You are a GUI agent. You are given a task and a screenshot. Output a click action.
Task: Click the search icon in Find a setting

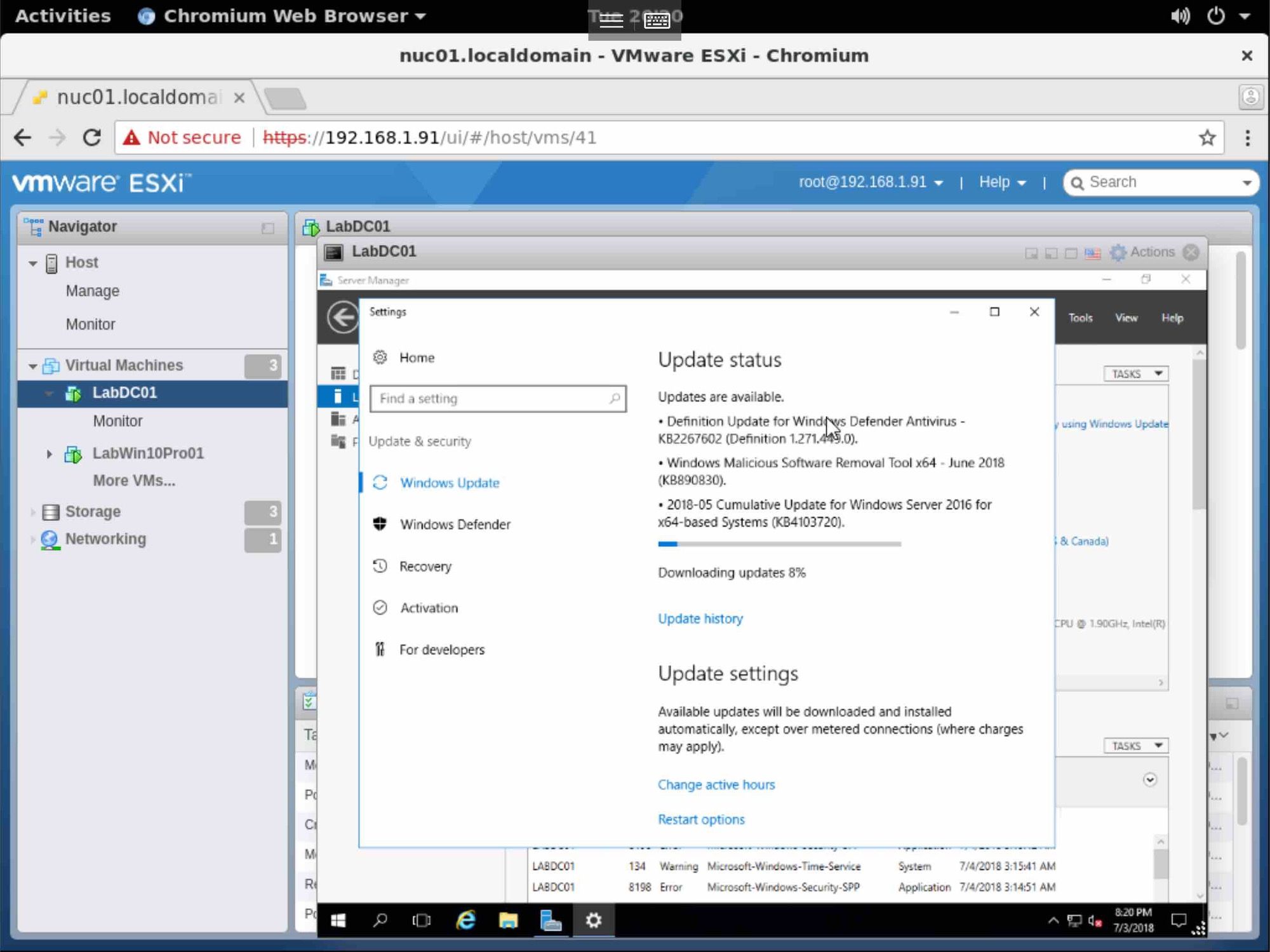coord(614,398)
